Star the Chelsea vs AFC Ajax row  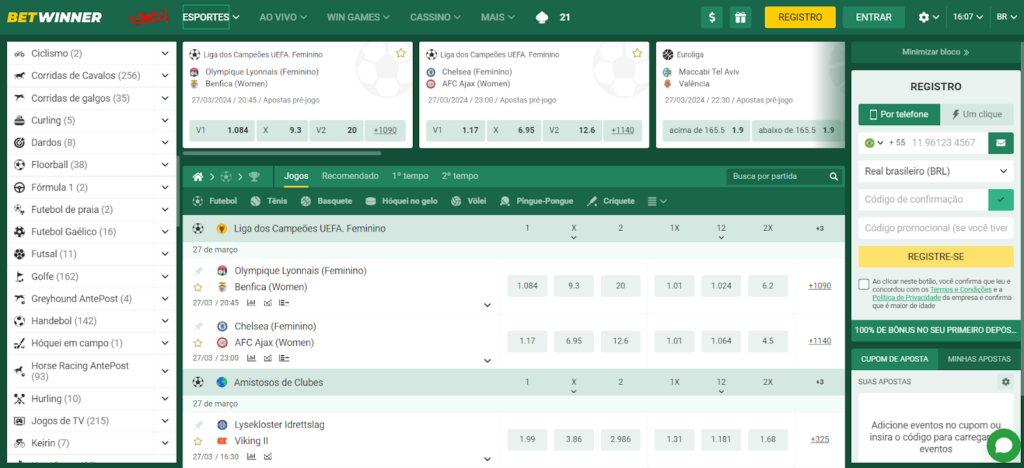198,343
